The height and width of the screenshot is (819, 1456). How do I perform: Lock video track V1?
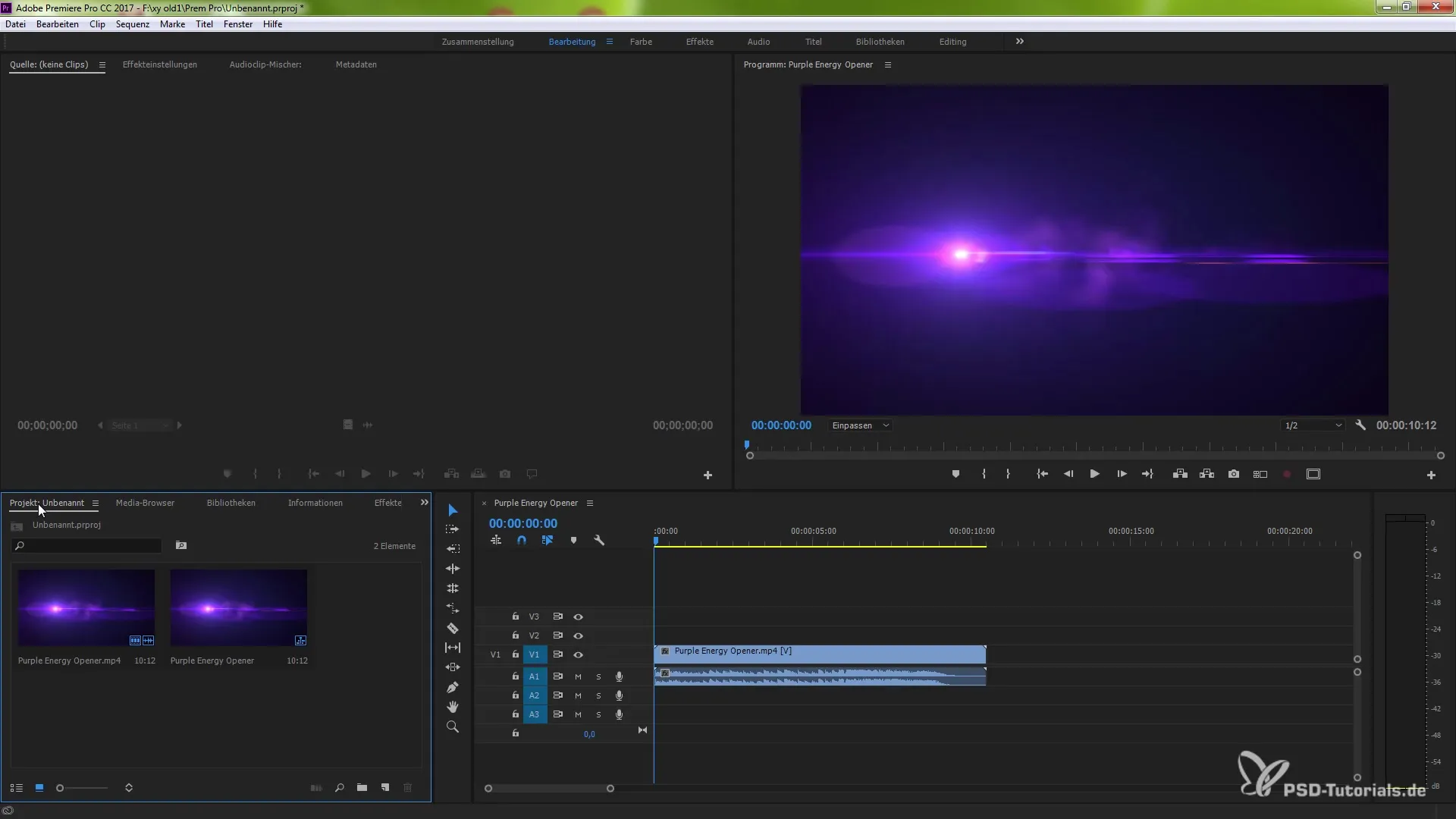point(516,654)
